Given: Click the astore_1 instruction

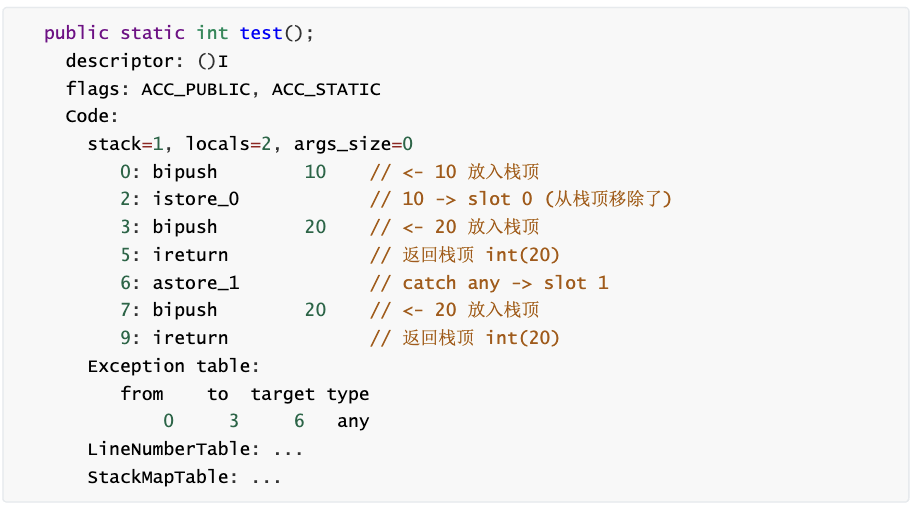Looking at the screenshot, I should point(196,283).
